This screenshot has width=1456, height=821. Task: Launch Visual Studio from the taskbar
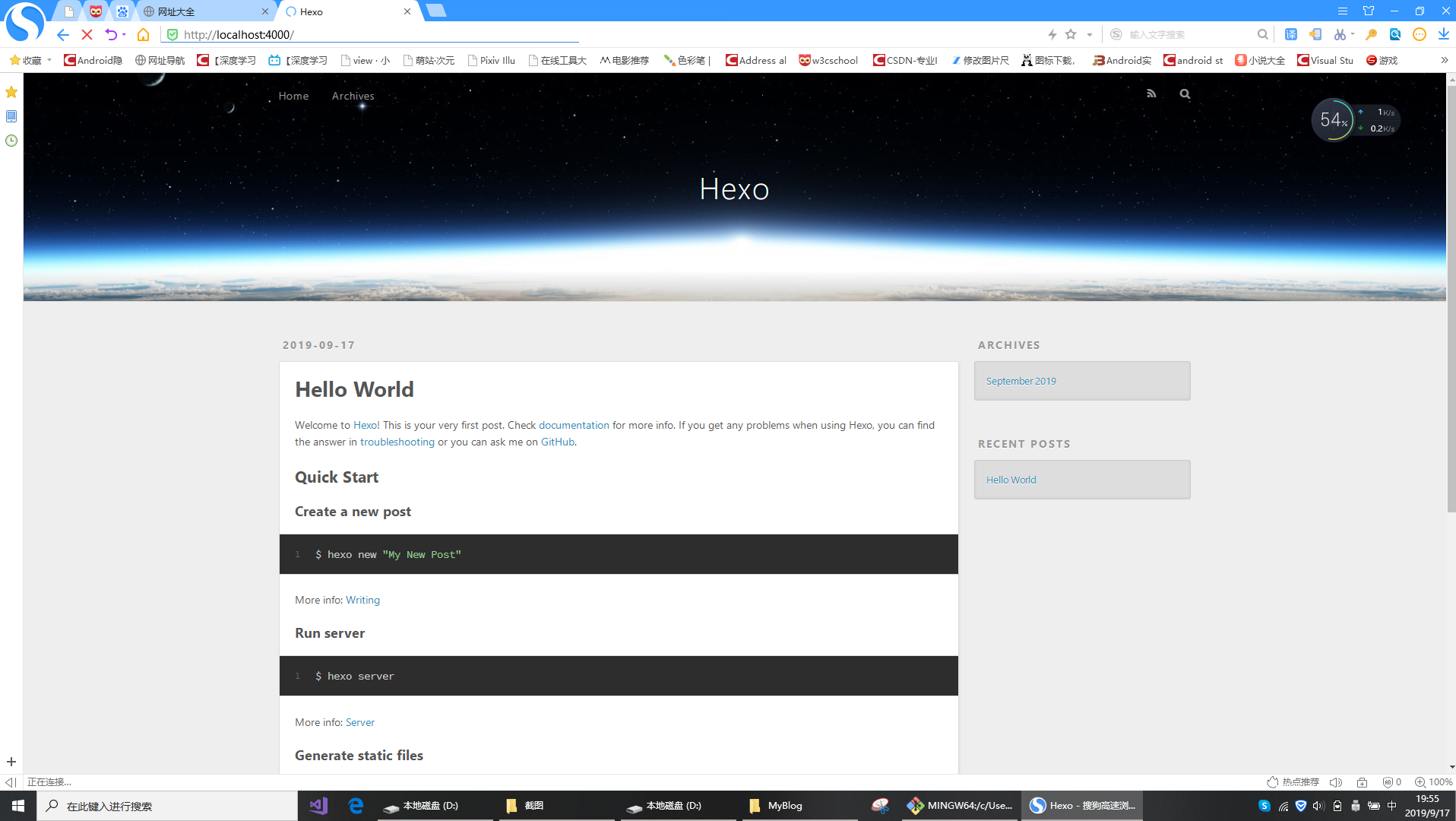pyautogui.click(x=318, y=806)
